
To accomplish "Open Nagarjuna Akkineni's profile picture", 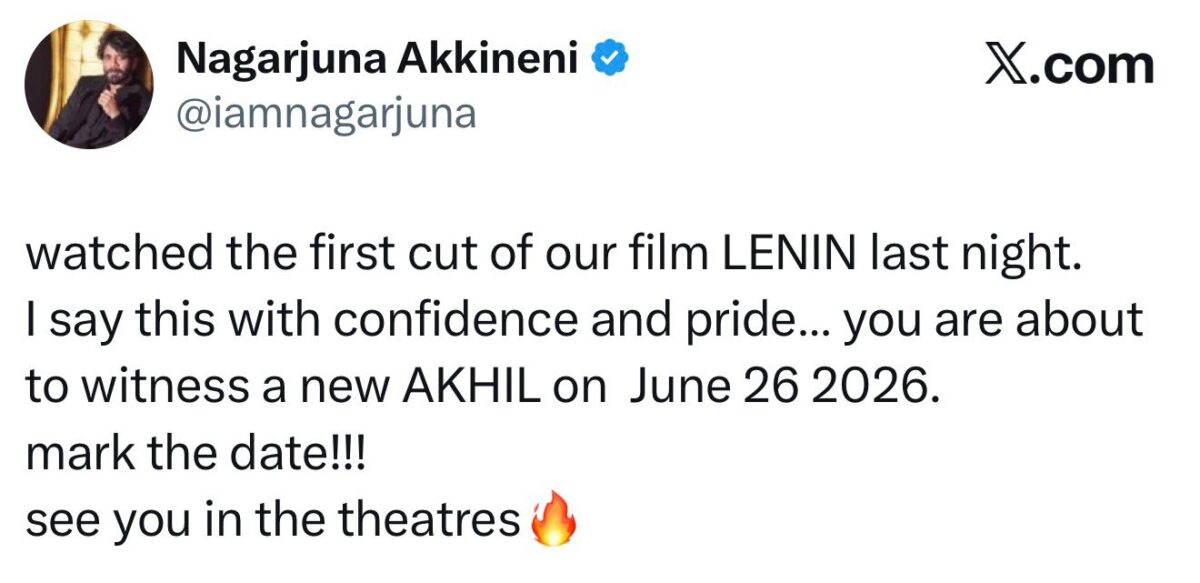I will coord(89,85).
